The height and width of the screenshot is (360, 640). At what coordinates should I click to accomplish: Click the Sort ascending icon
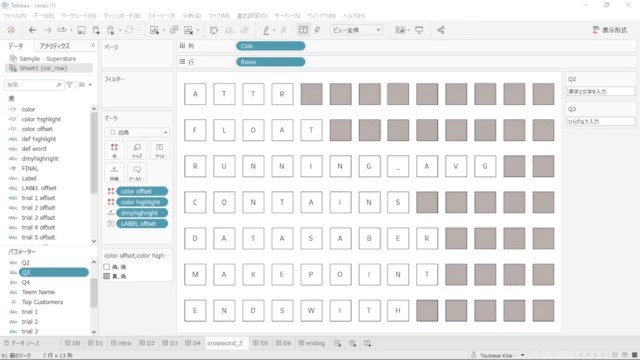pyautogui.click(x=229, y=30)
